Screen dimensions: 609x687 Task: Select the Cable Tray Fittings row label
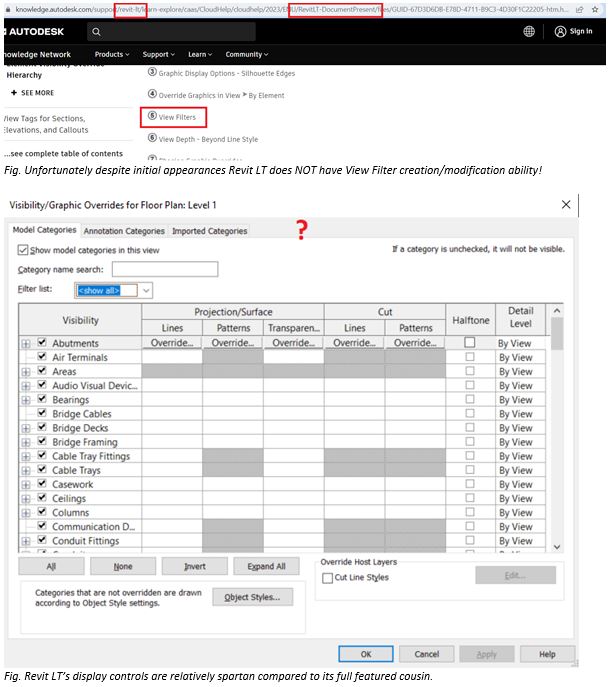click(x=91, y=456)
